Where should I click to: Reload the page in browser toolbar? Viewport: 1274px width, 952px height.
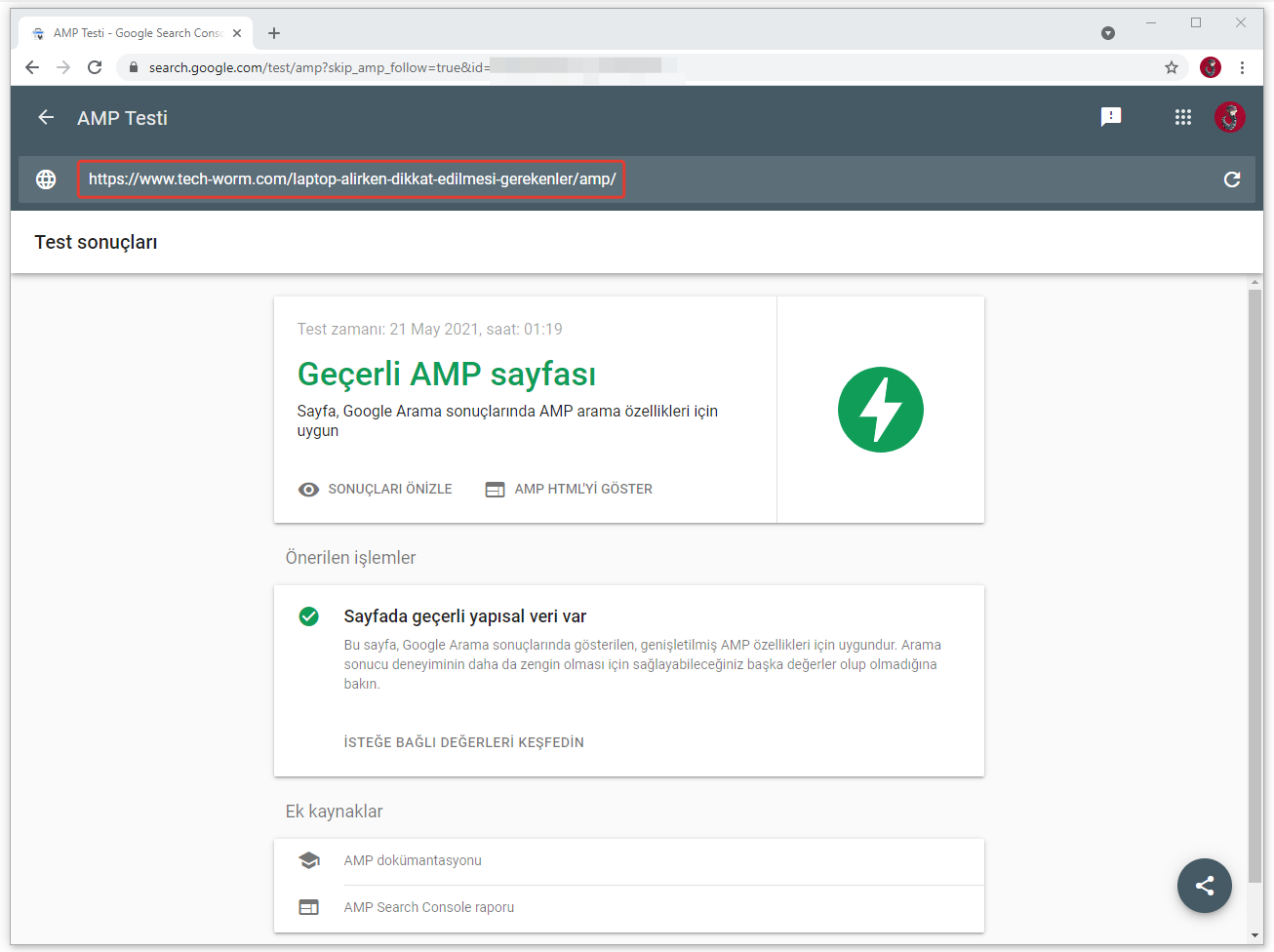click(95, 67)
